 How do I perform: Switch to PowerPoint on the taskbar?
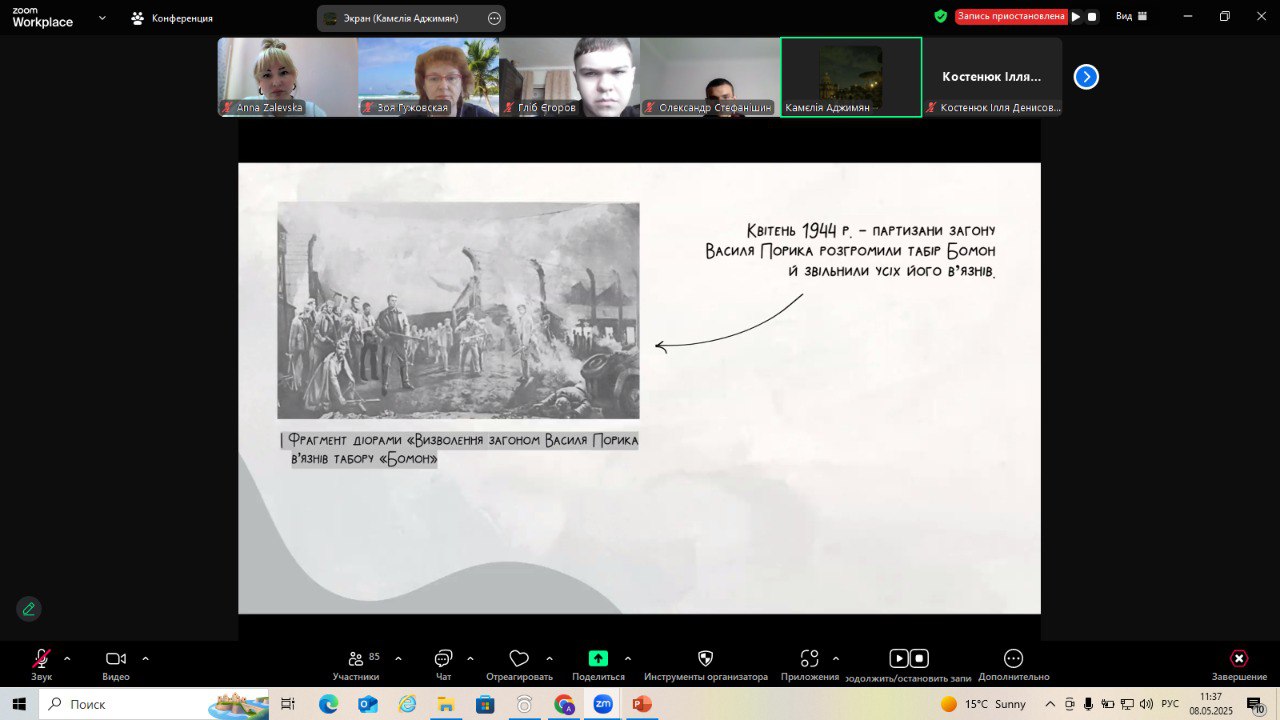click(642, 704)
